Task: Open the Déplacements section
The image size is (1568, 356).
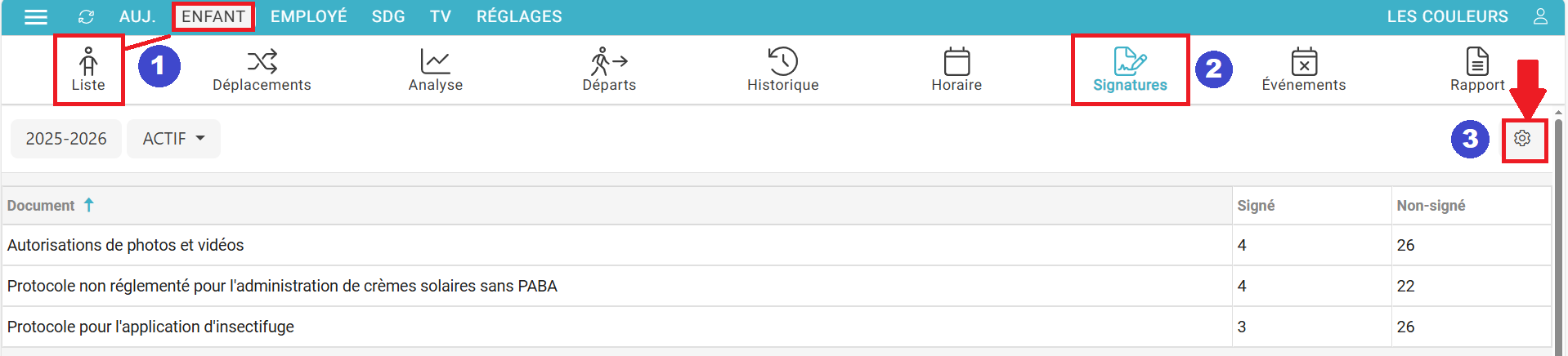Action: point(262,70)
